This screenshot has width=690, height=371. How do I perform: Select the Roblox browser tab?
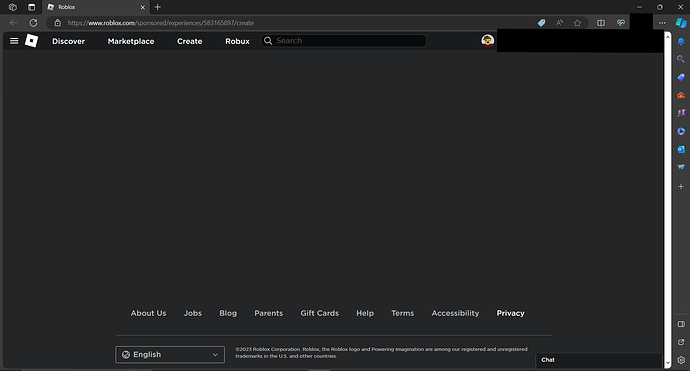95,7
